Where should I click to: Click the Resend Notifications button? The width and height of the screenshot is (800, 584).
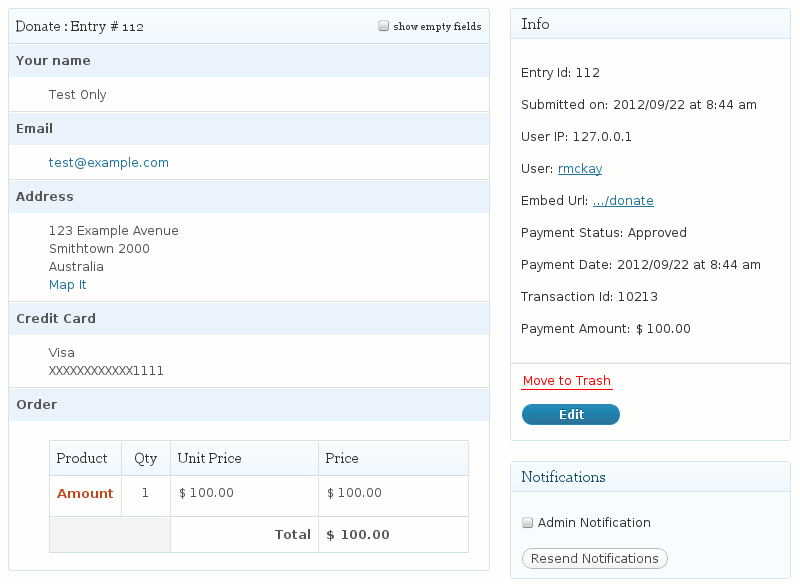click(594, 558)
